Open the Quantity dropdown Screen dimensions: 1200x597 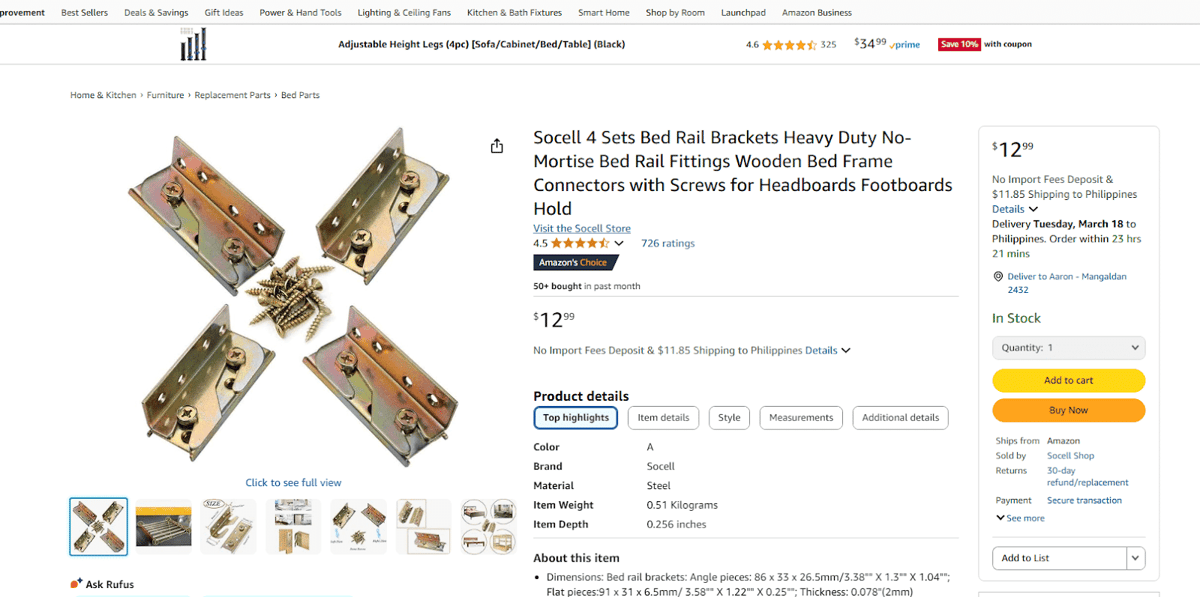coord(1068,348)
